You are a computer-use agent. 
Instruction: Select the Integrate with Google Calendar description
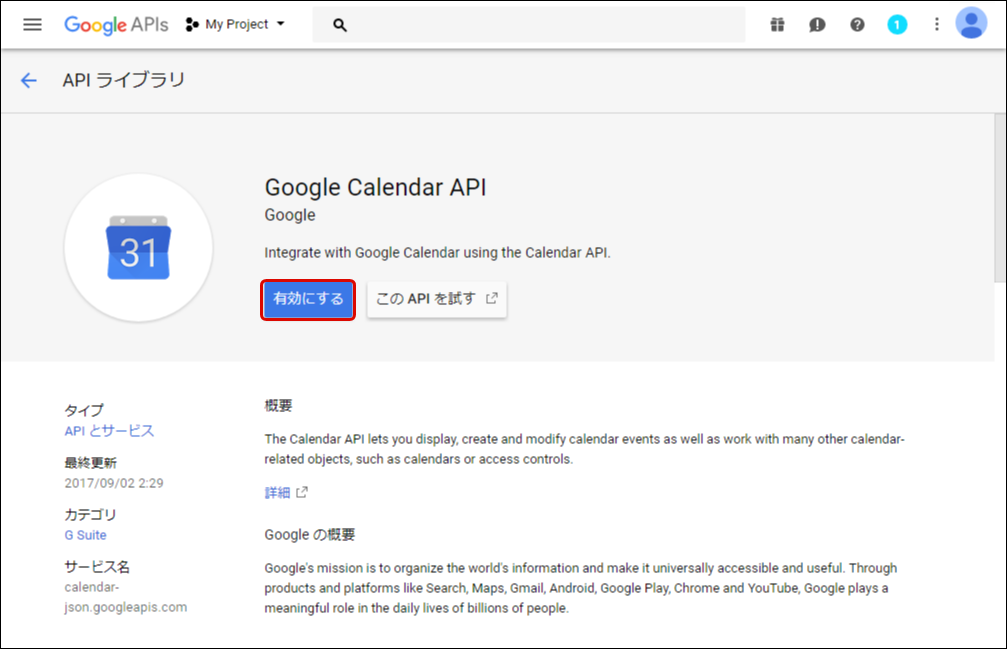coord(438,253)
